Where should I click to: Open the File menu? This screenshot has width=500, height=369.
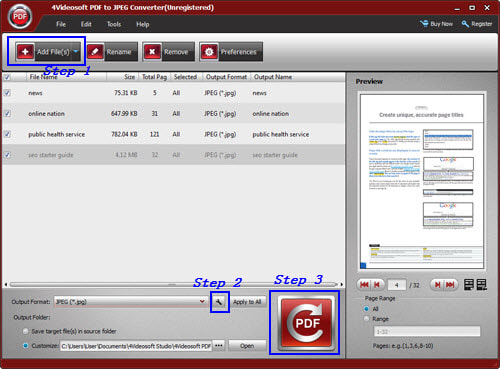coord(61,24)
